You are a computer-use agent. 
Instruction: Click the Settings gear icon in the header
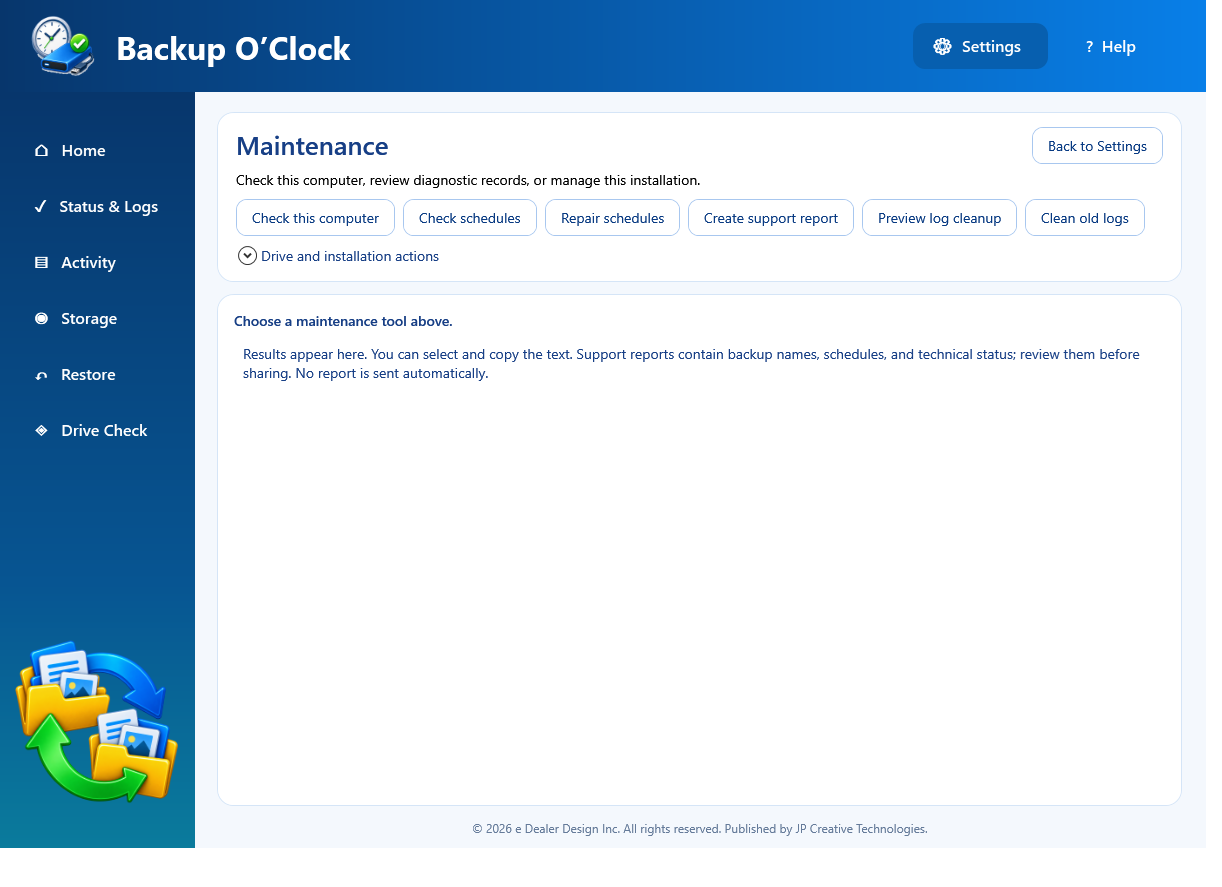coord(942,47)
